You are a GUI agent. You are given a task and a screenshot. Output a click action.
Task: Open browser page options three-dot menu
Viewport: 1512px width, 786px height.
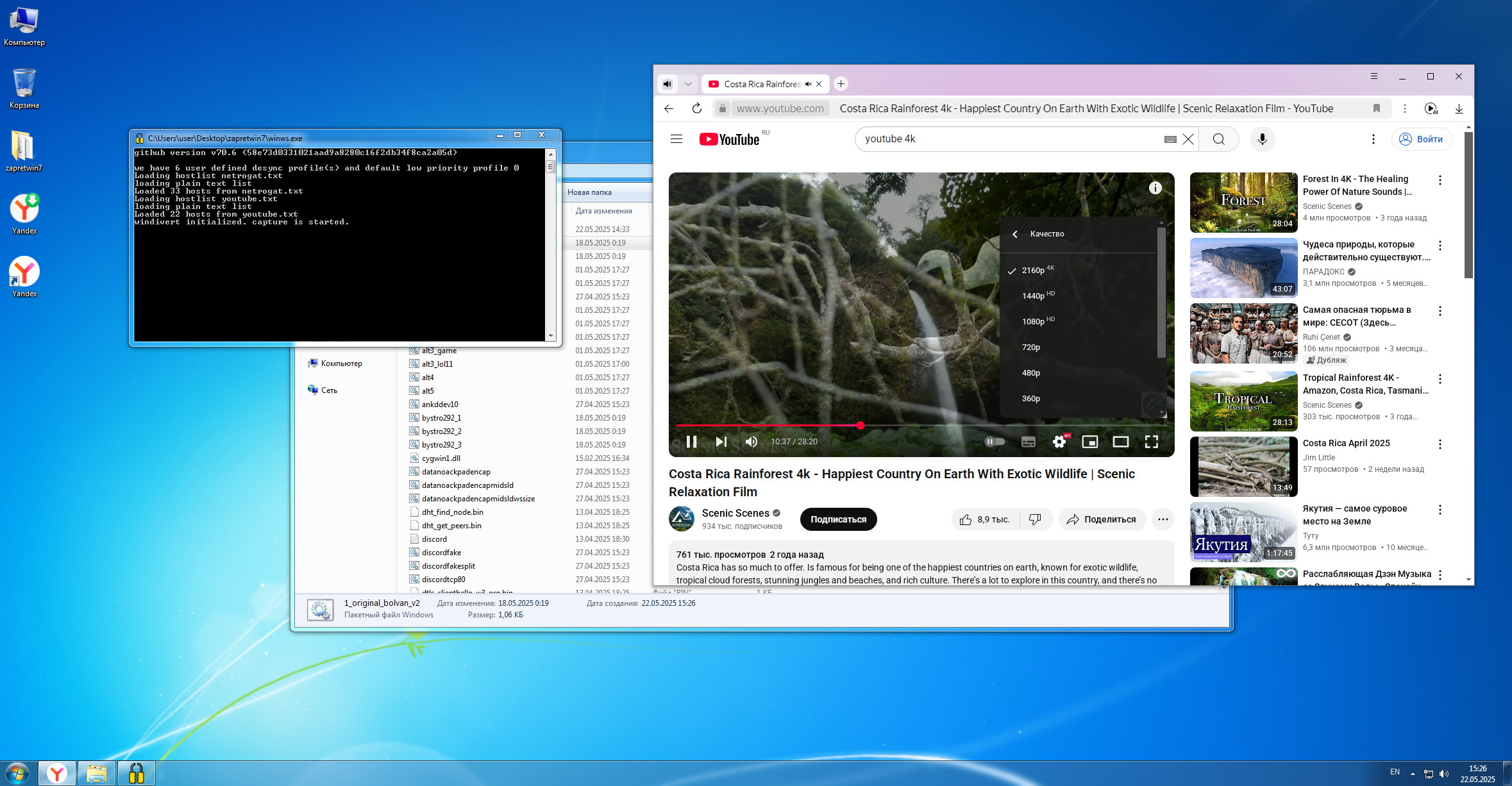(1404, 109)
